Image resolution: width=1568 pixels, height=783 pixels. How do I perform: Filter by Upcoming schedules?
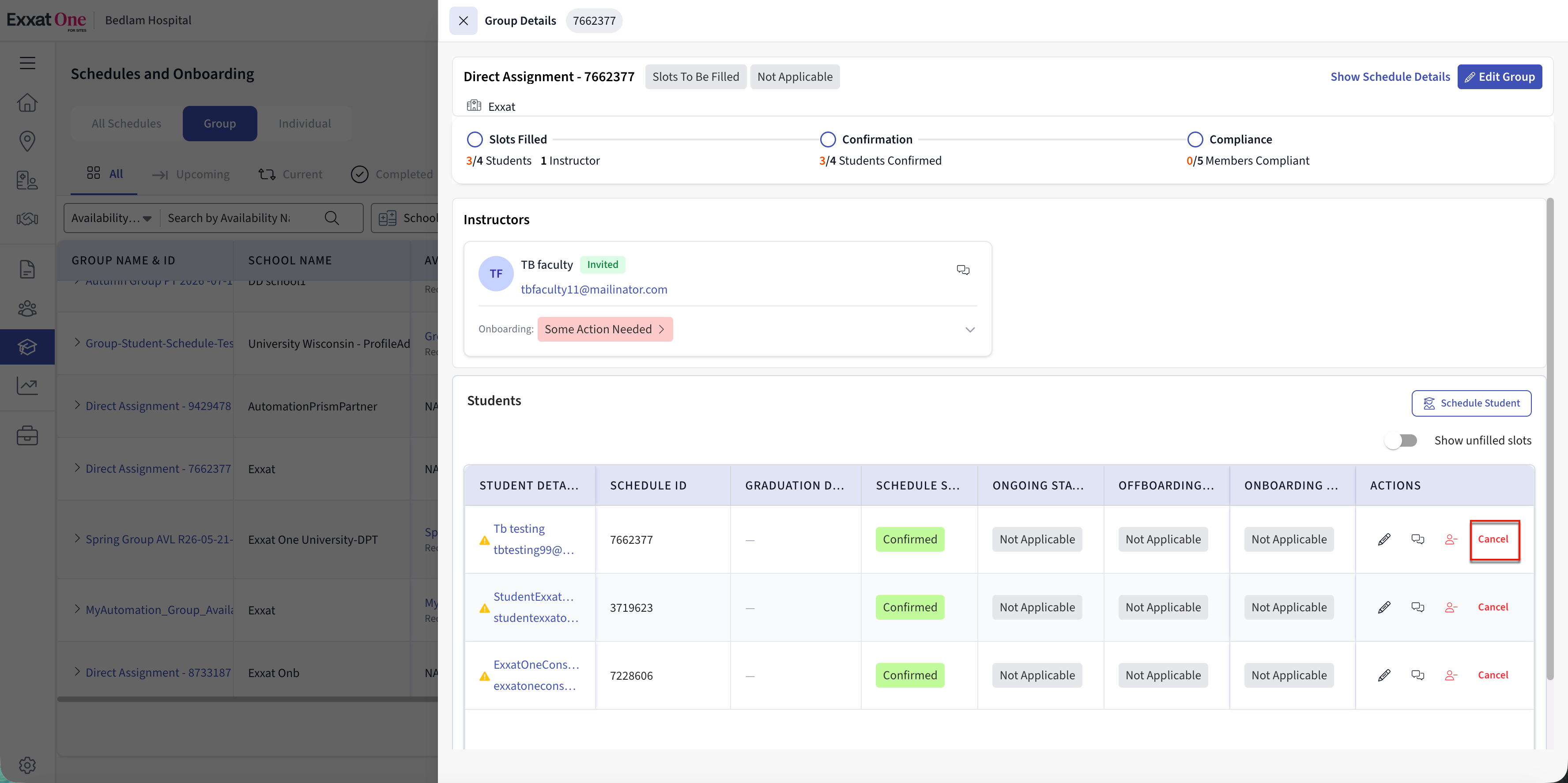click(x=191, y=175)
